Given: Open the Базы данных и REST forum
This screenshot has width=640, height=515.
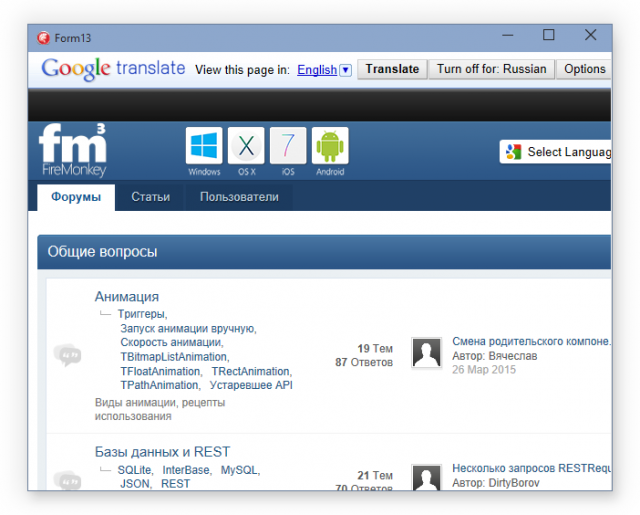Looking at the screenshot, I should [162, 452].
